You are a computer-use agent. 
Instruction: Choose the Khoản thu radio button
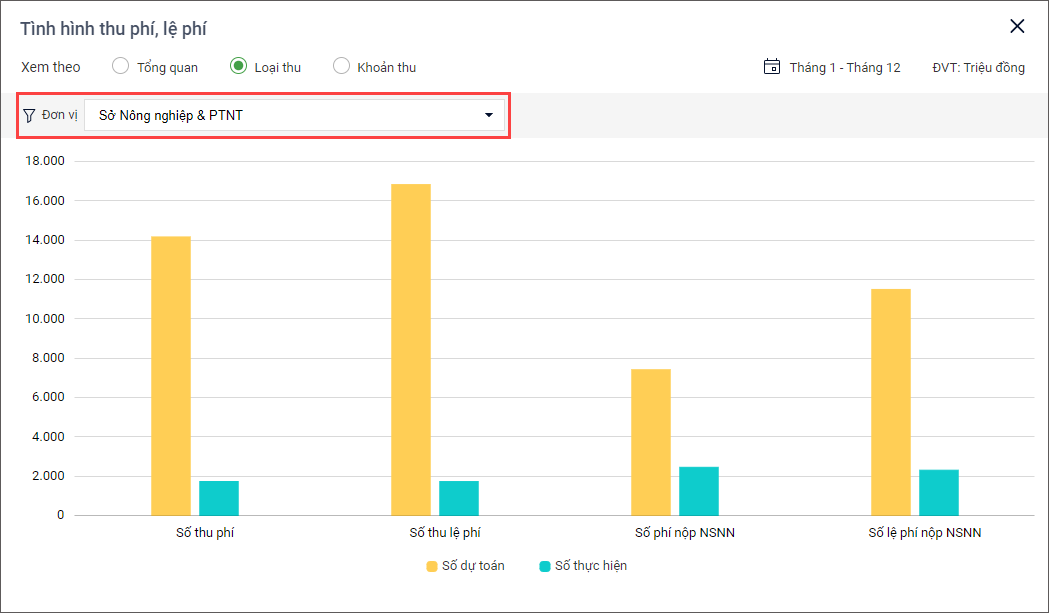341,67
